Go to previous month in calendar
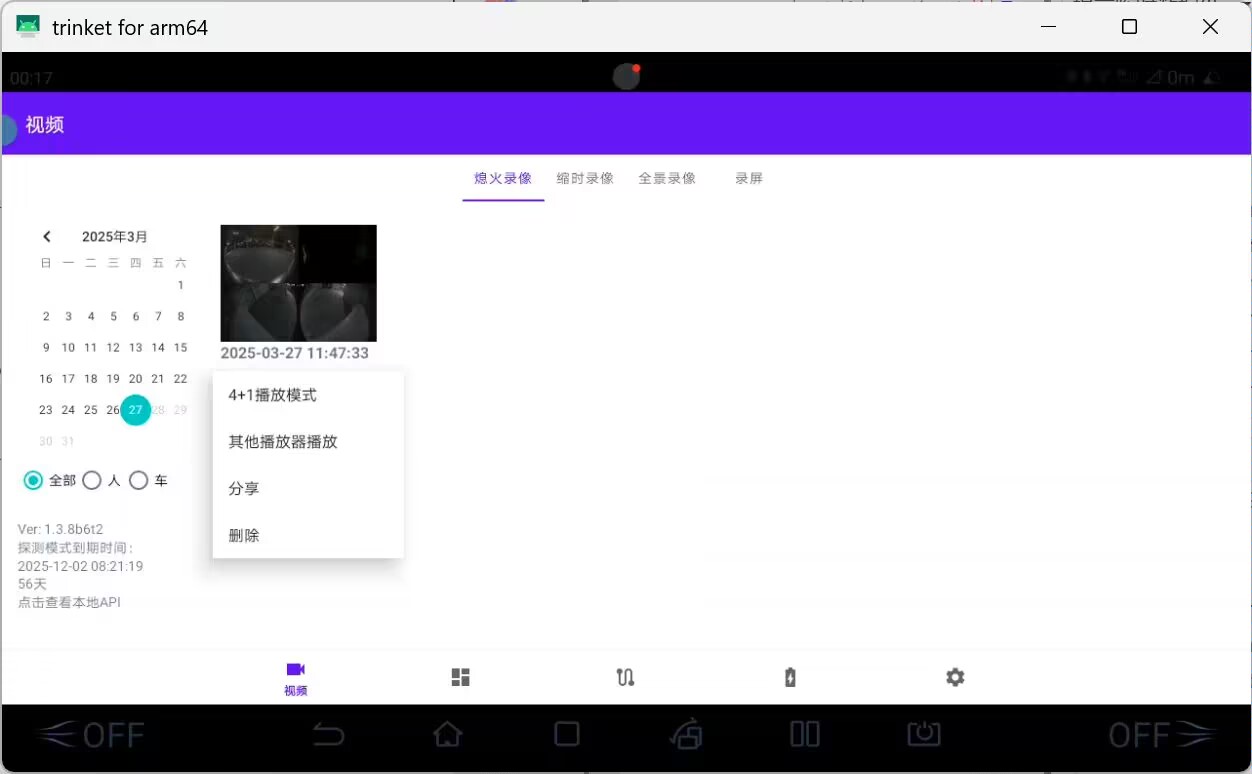The width and height of the screenshot is (1252, 774). tap(47, 237)
